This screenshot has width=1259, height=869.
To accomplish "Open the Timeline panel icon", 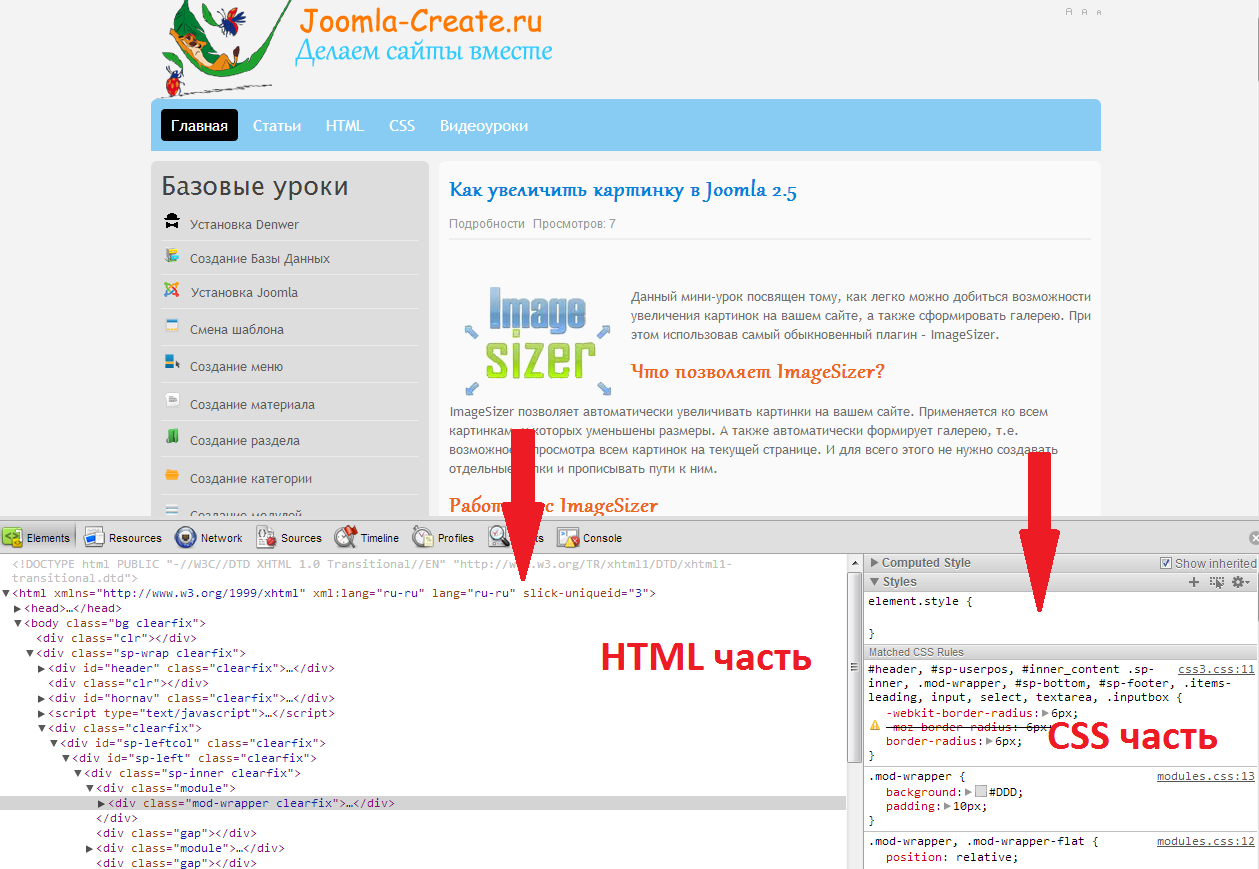I will pyautogui.click(x=346, y=537).
